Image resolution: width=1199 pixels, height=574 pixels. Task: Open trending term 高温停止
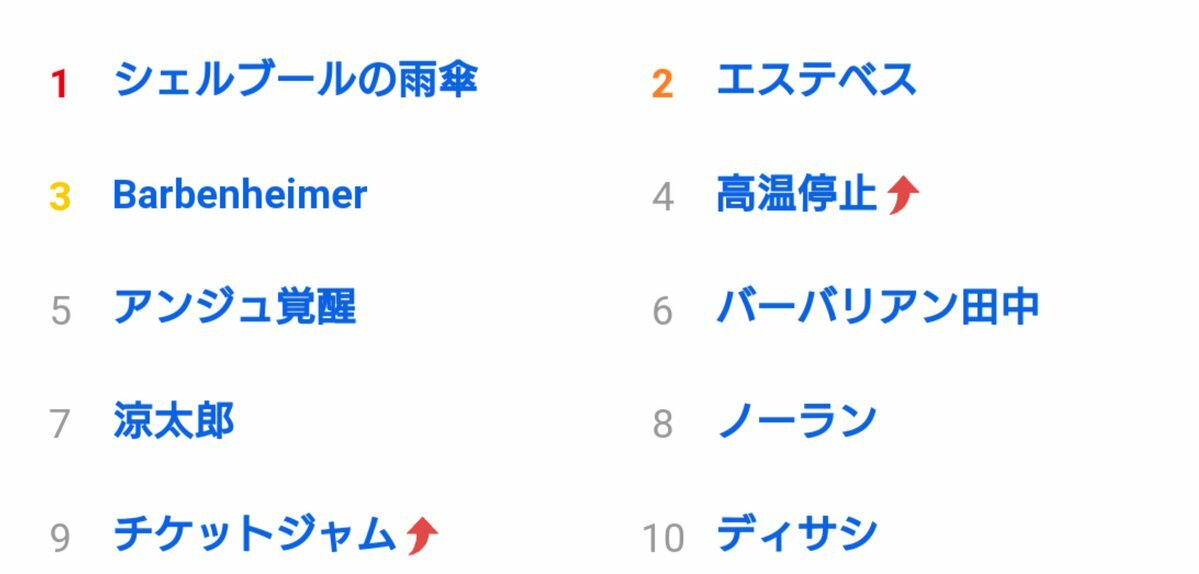coord(797,194)
